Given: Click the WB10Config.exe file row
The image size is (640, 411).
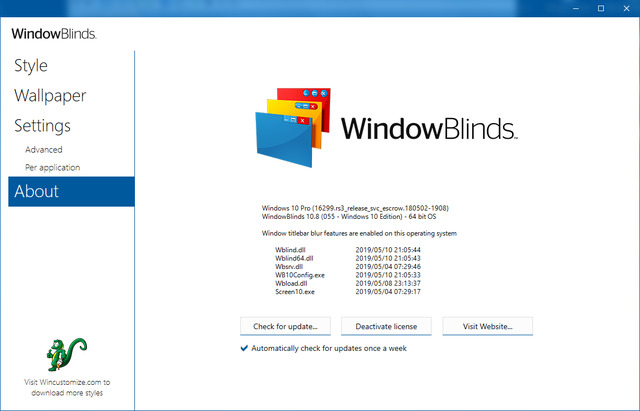Looking at the screenshot, I should coord(348,275).
